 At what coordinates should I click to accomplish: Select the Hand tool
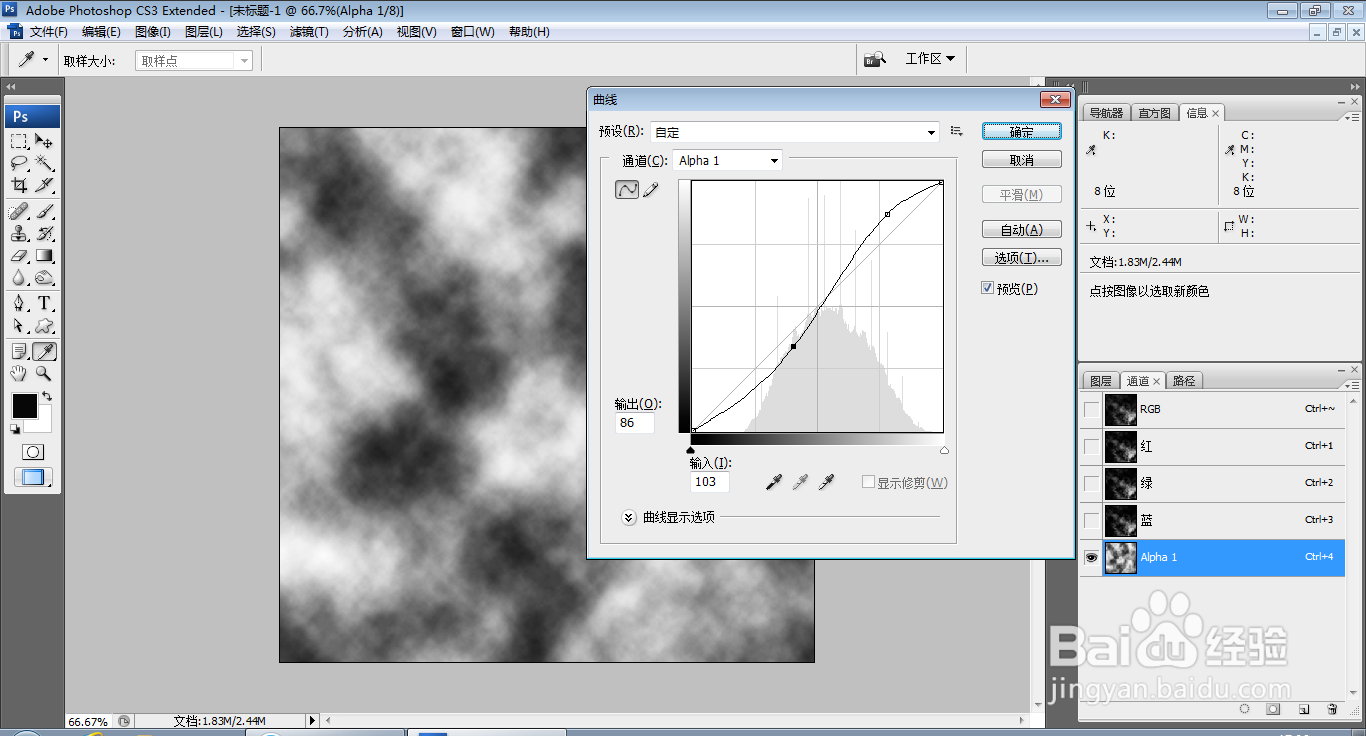pos(19,373)
